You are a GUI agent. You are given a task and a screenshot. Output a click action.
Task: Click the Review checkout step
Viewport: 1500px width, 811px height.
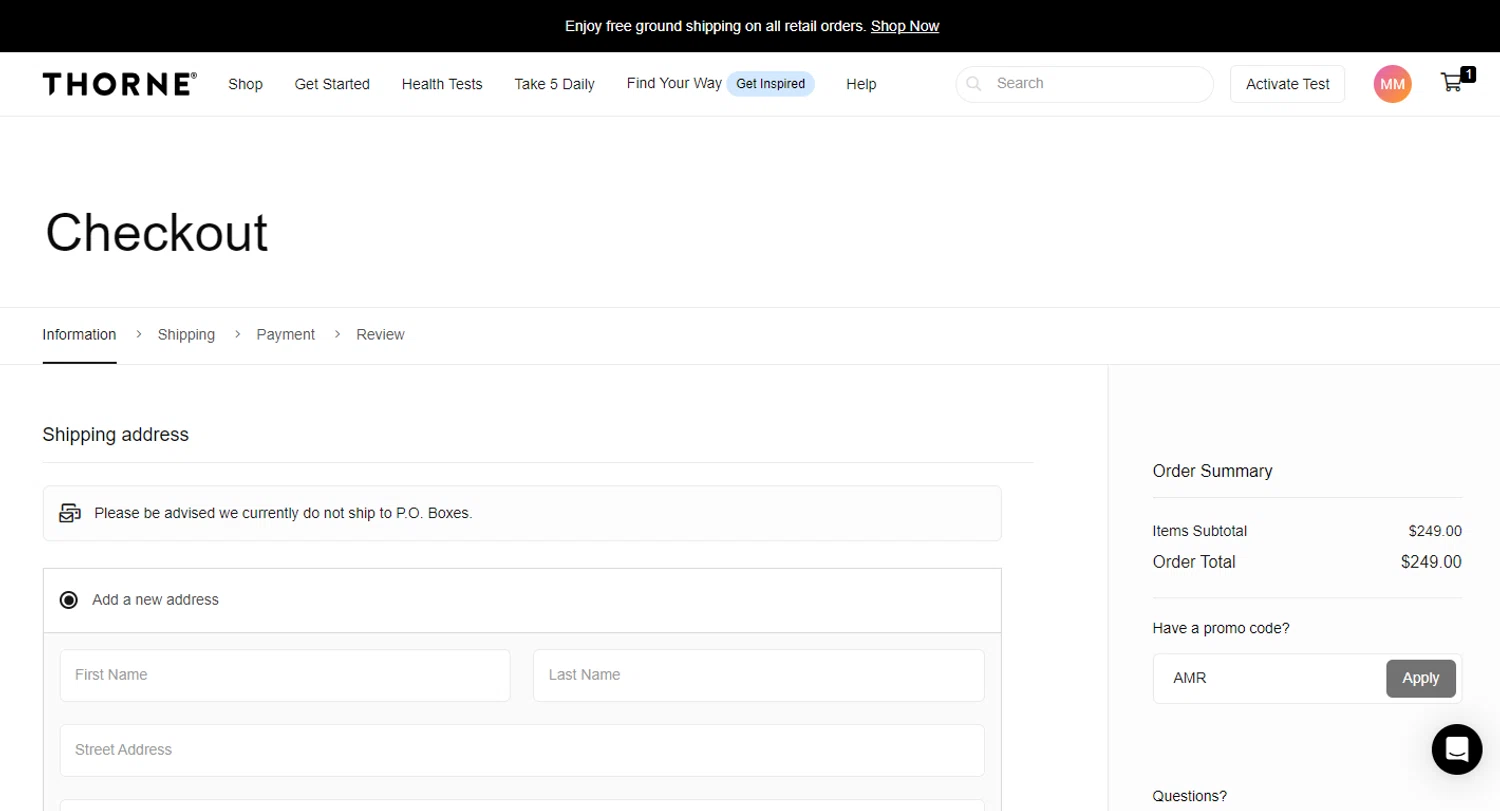380,334
